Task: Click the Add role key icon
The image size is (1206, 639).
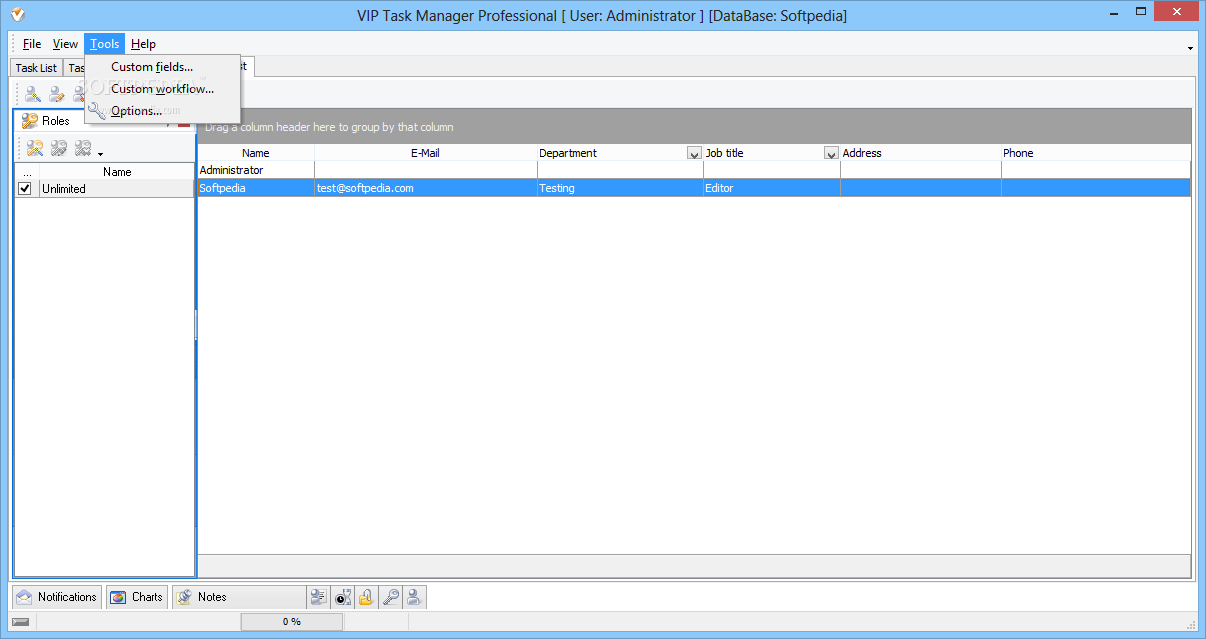Action: [x=35, y=149]
